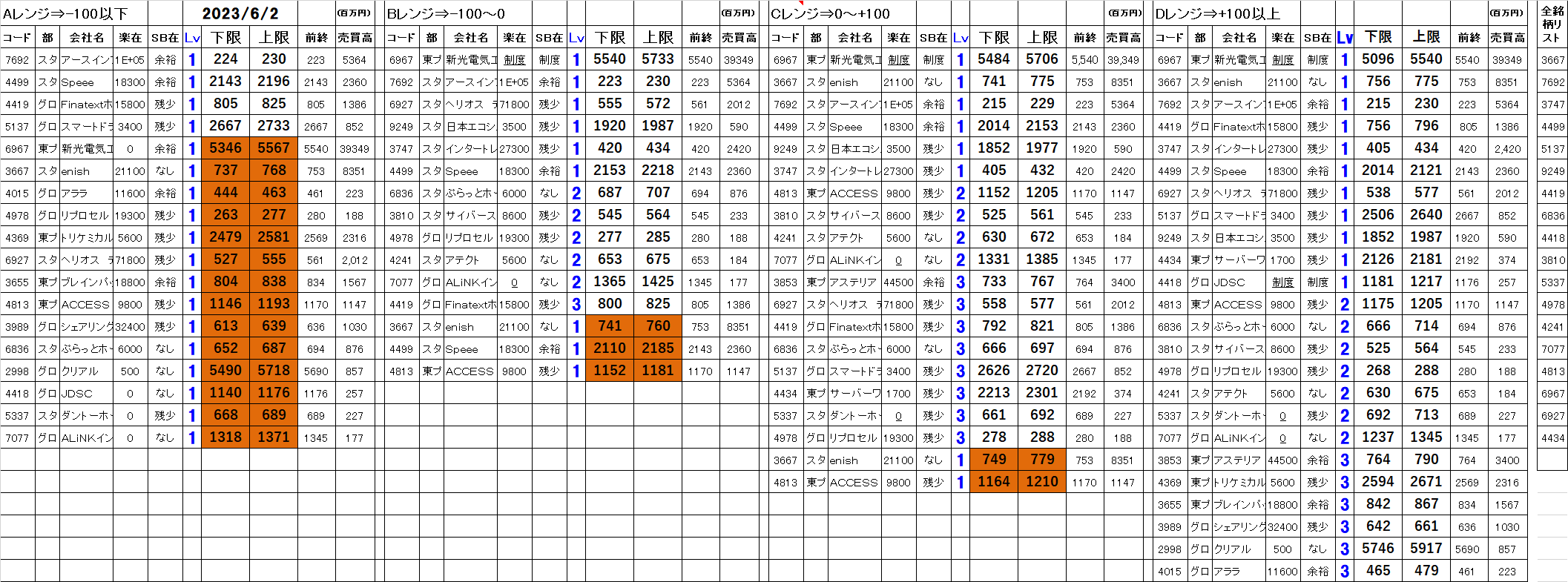Image resolution: width=1568 pixels, height=582 pixels.
Task: Click code 4015 in D range last row
Action: click(1170, 572)
